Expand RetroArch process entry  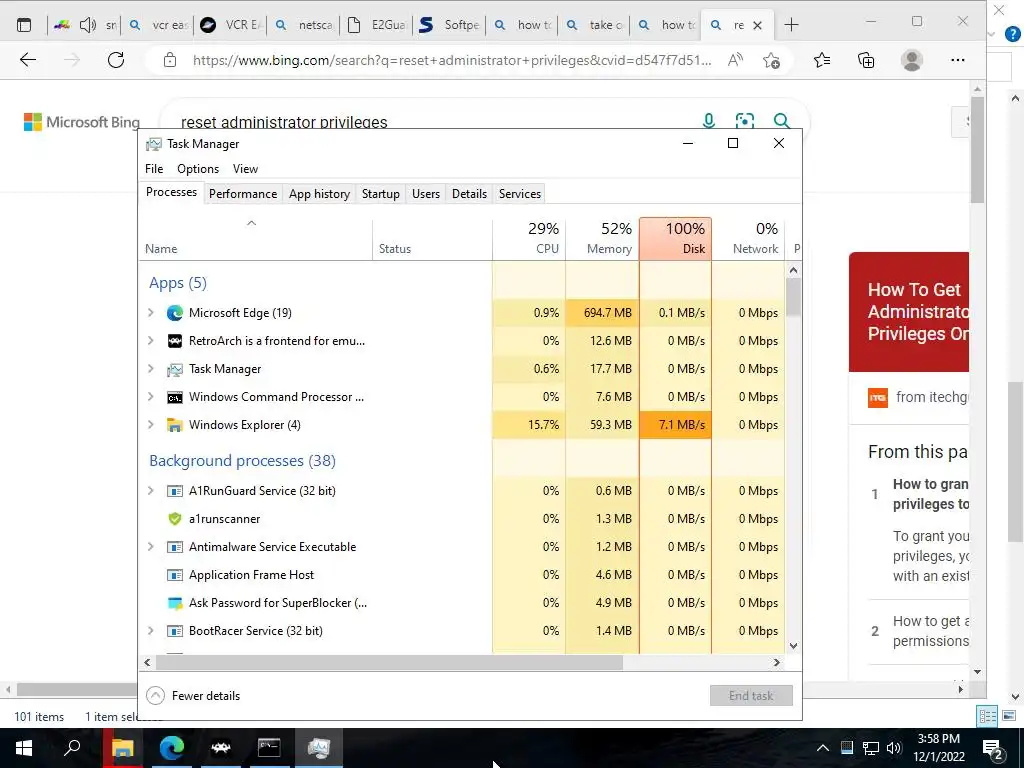pyautogui.click(x=151, y=341)
